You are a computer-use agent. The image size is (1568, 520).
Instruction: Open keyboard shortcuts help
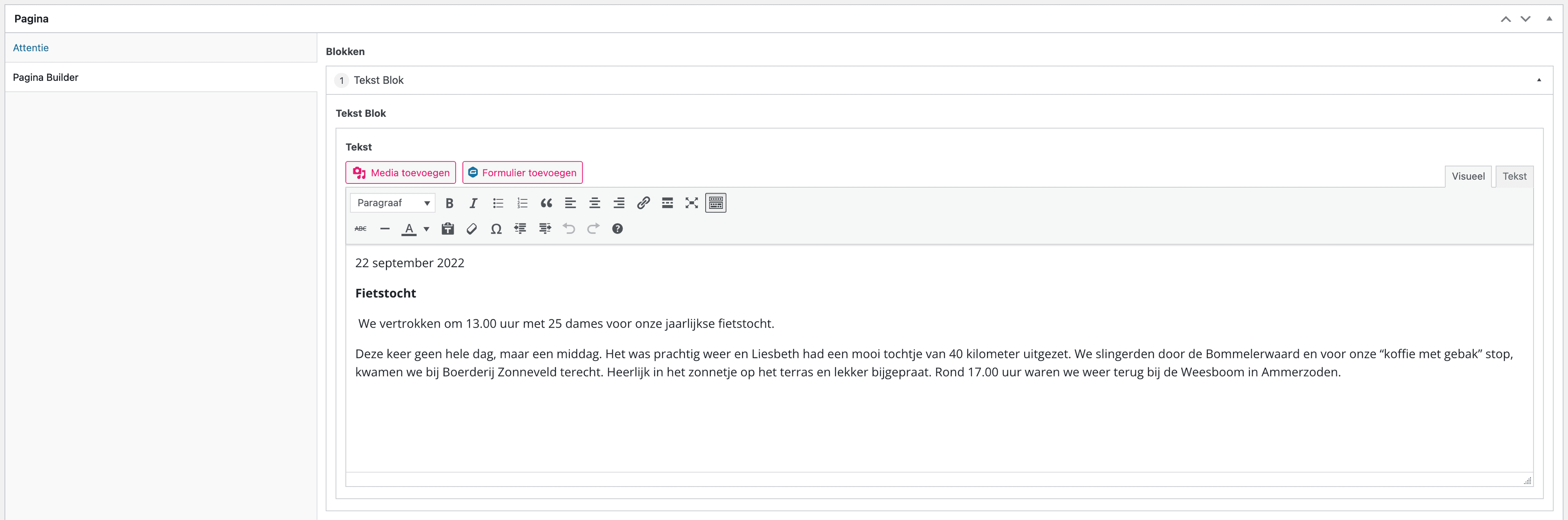click(x=617, y=229)
